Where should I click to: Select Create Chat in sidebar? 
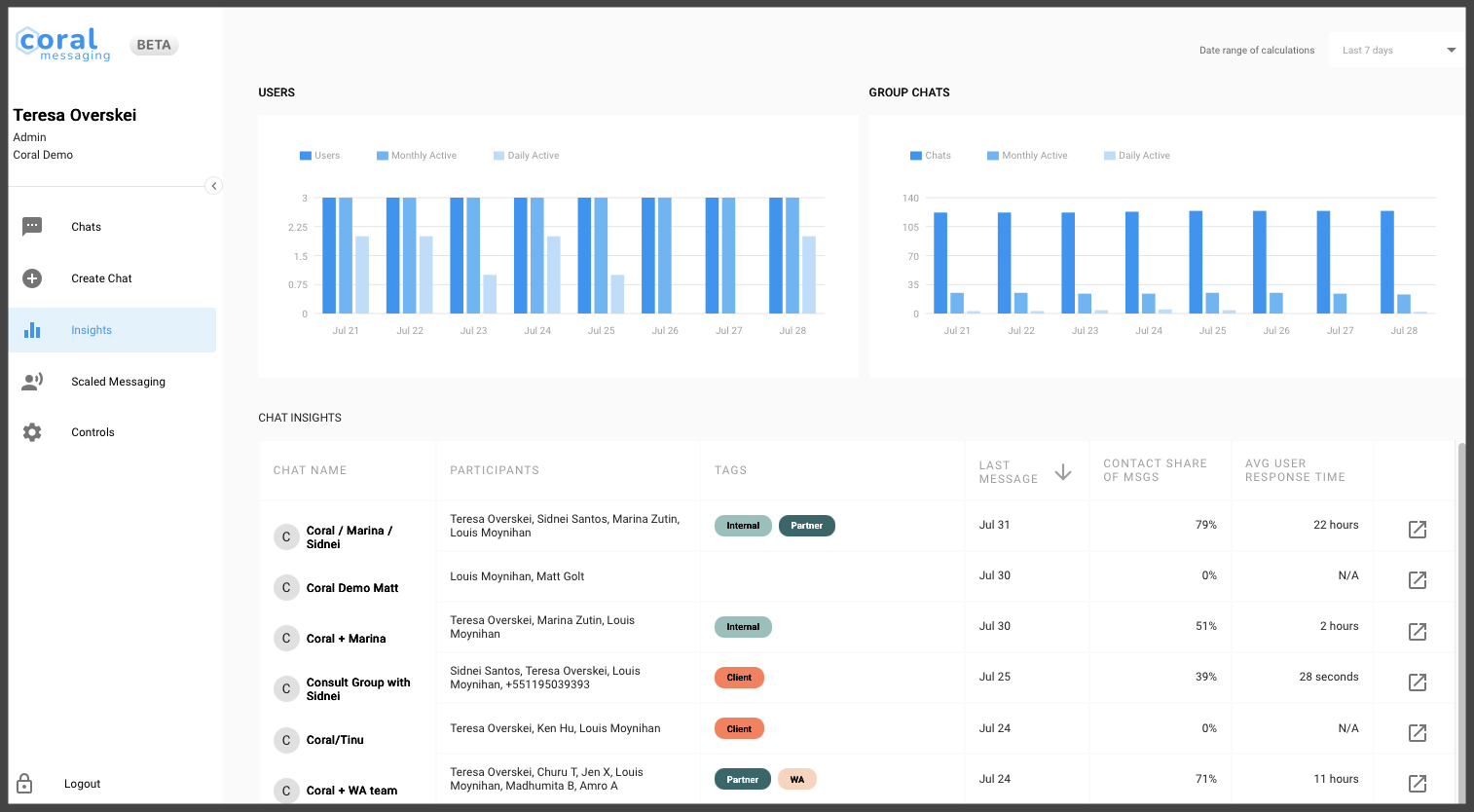click(113, 278)
